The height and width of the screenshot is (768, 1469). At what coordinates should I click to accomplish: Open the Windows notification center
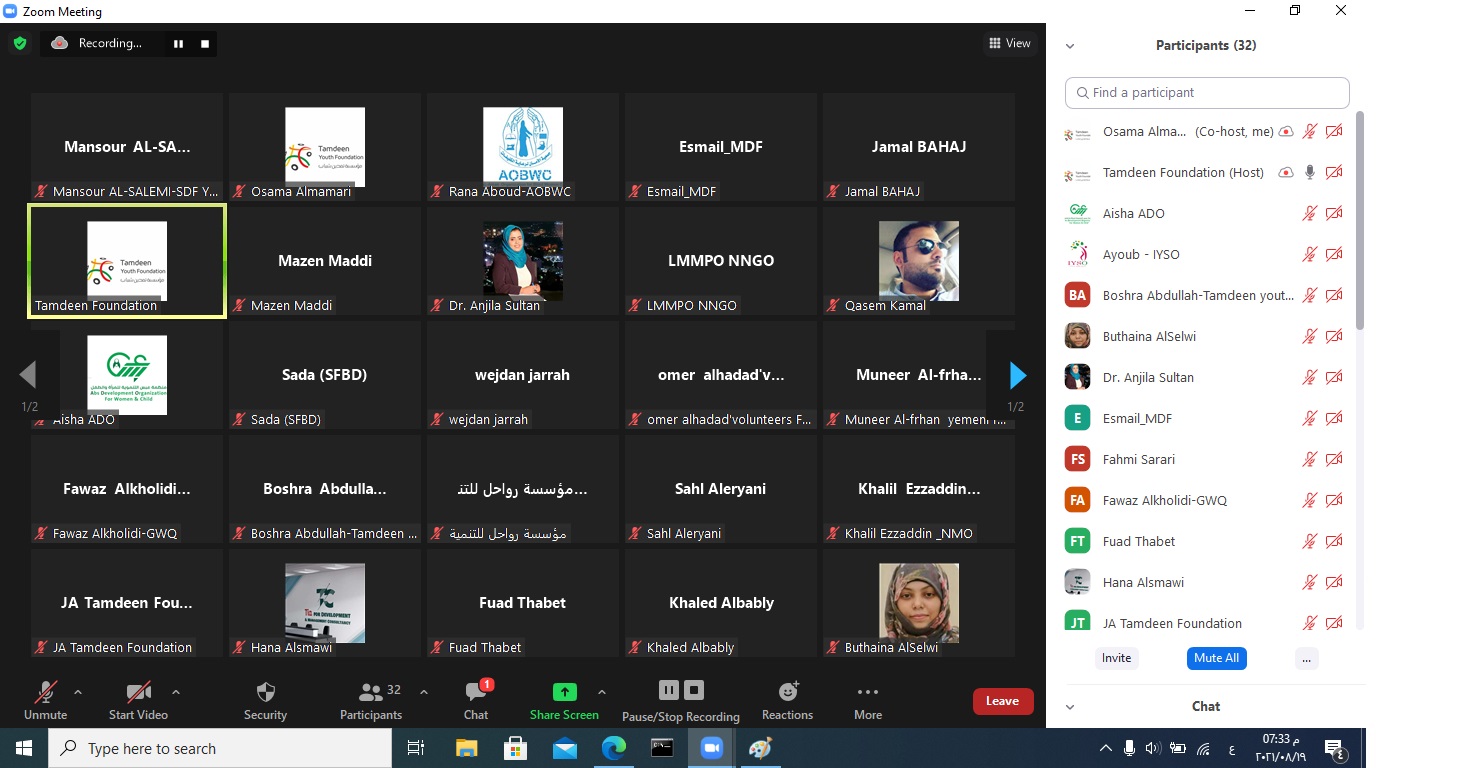tap(1333, 748)
